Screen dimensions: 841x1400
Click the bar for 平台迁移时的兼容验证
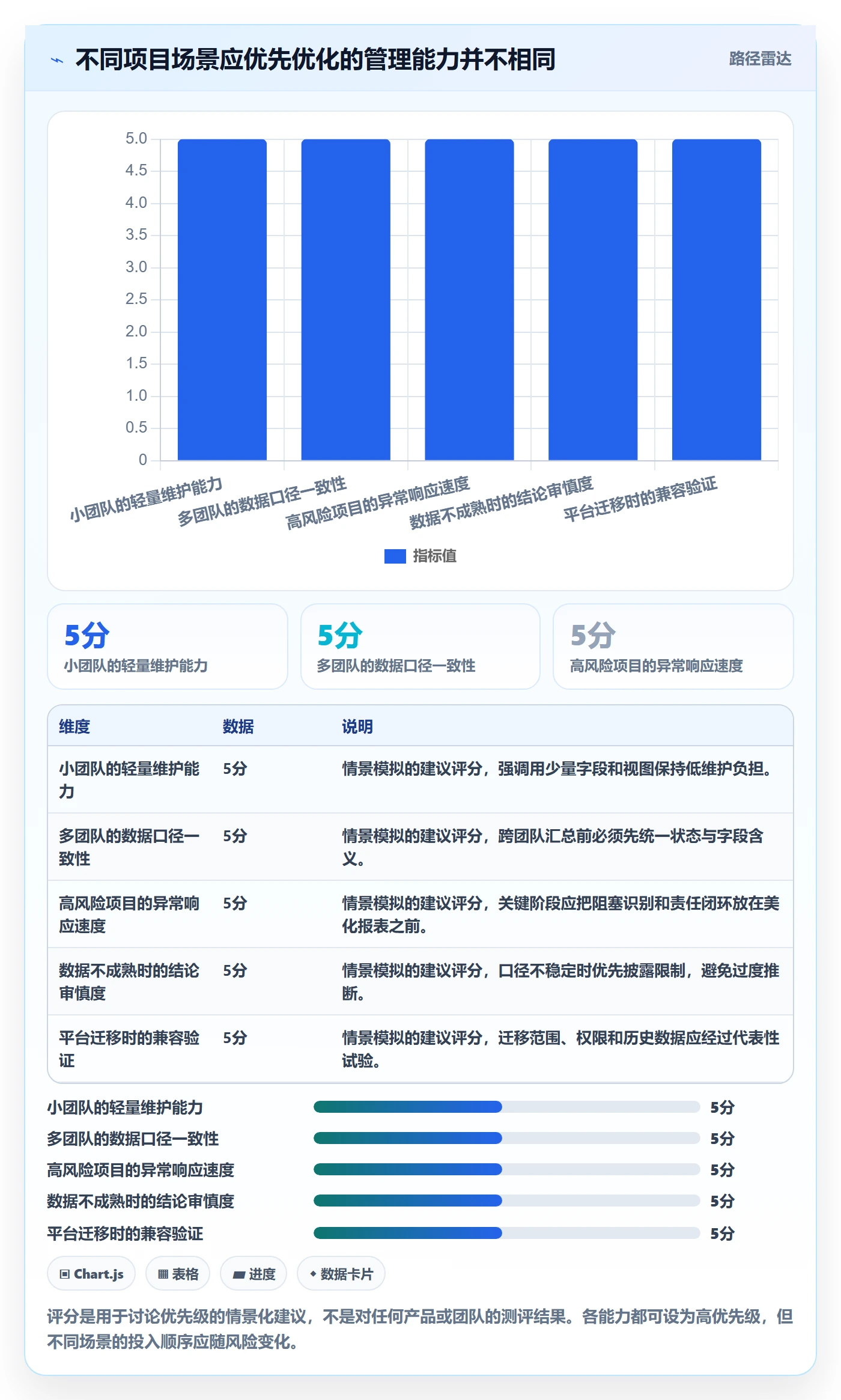(x=717, y=300)
